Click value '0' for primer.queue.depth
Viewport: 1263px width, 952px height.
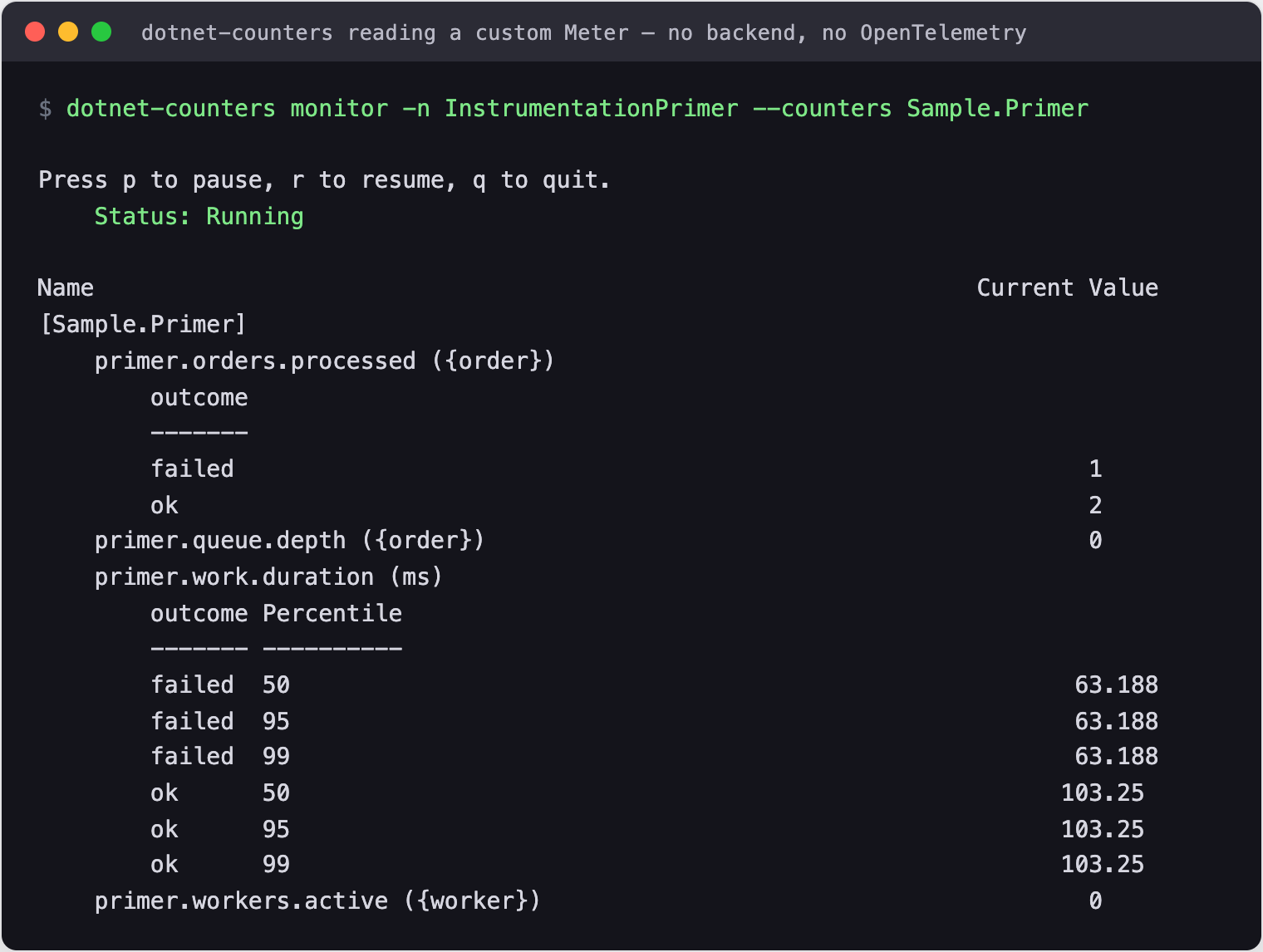tap(1095, 540)
